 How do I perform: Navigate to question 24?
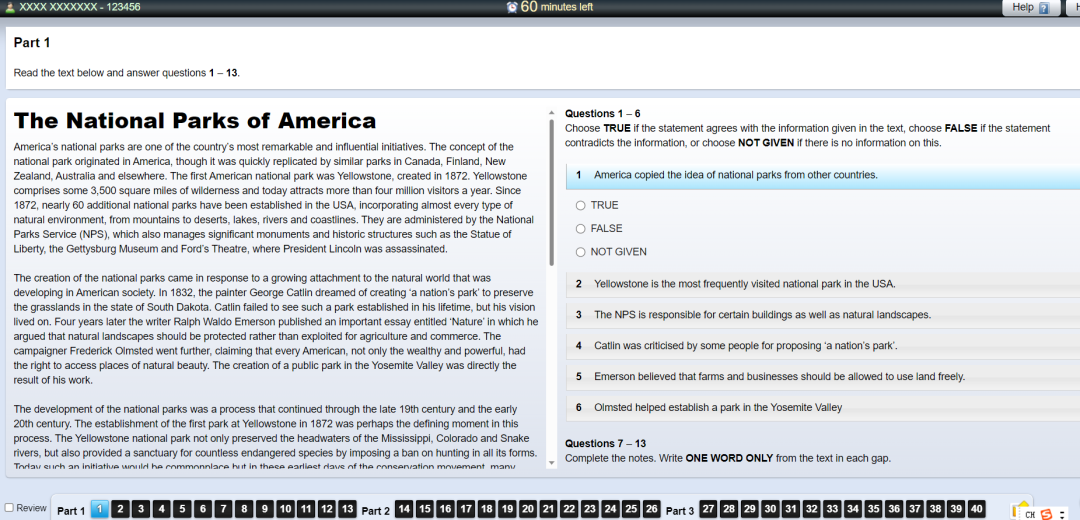611,510
